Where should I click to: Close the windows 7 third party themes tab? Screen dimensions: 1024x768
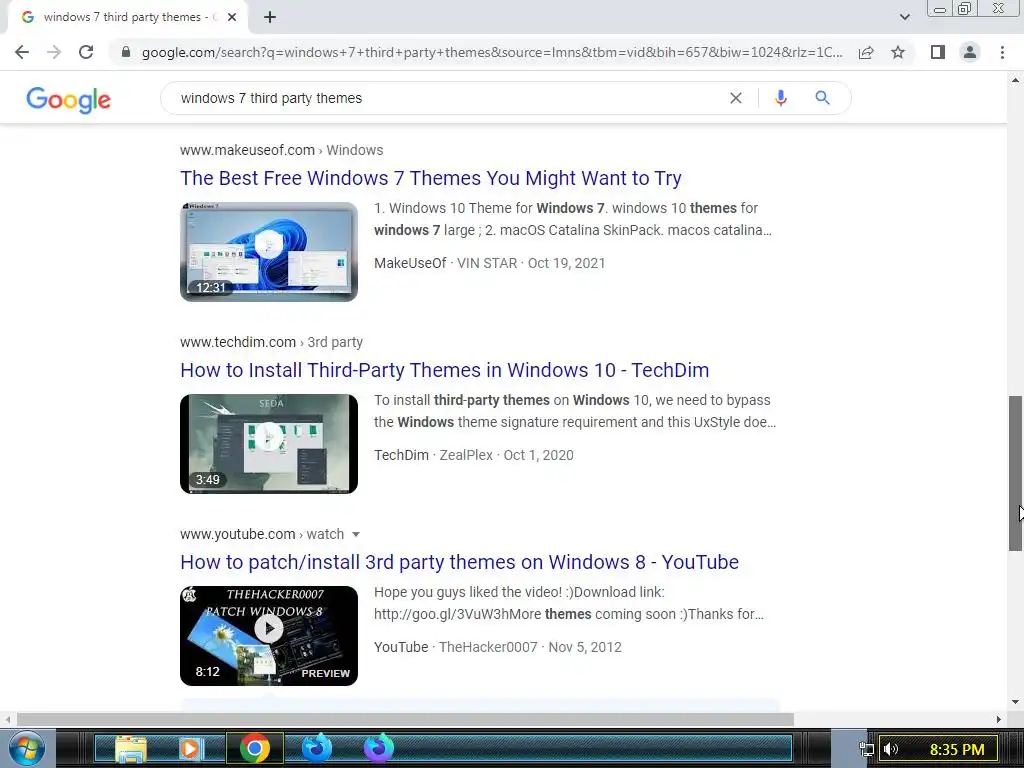click(232, 18)
